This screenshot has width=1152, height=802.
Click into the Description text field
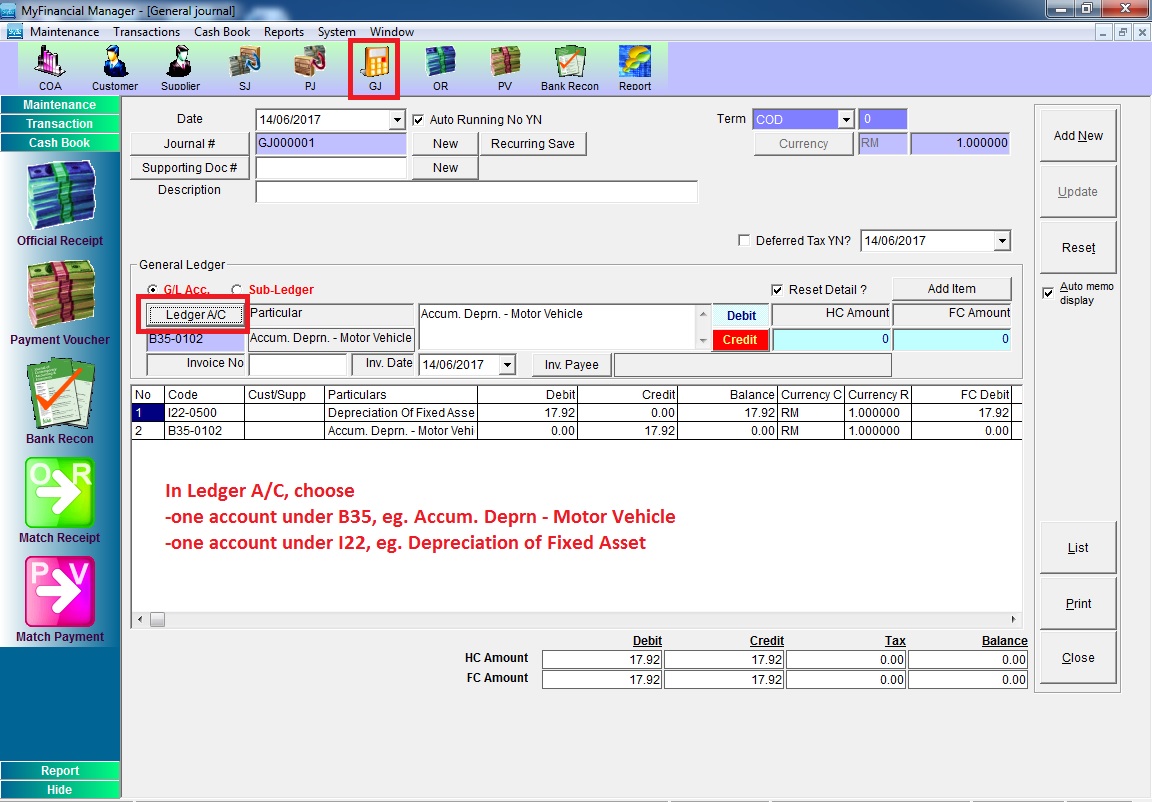(476, 192)
